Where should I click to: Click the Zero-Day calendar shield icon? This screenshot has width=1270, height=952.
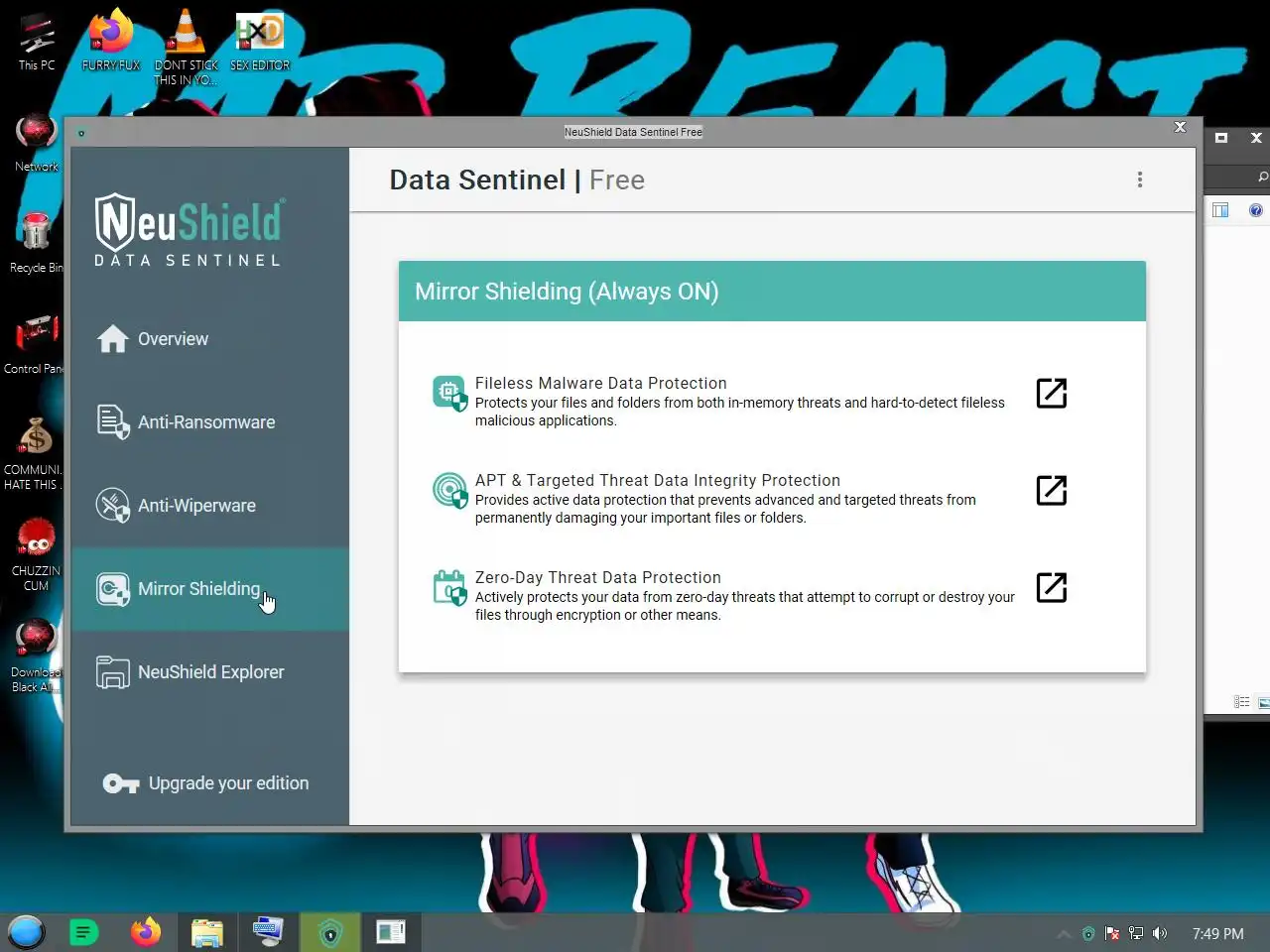tap(450, 588)
